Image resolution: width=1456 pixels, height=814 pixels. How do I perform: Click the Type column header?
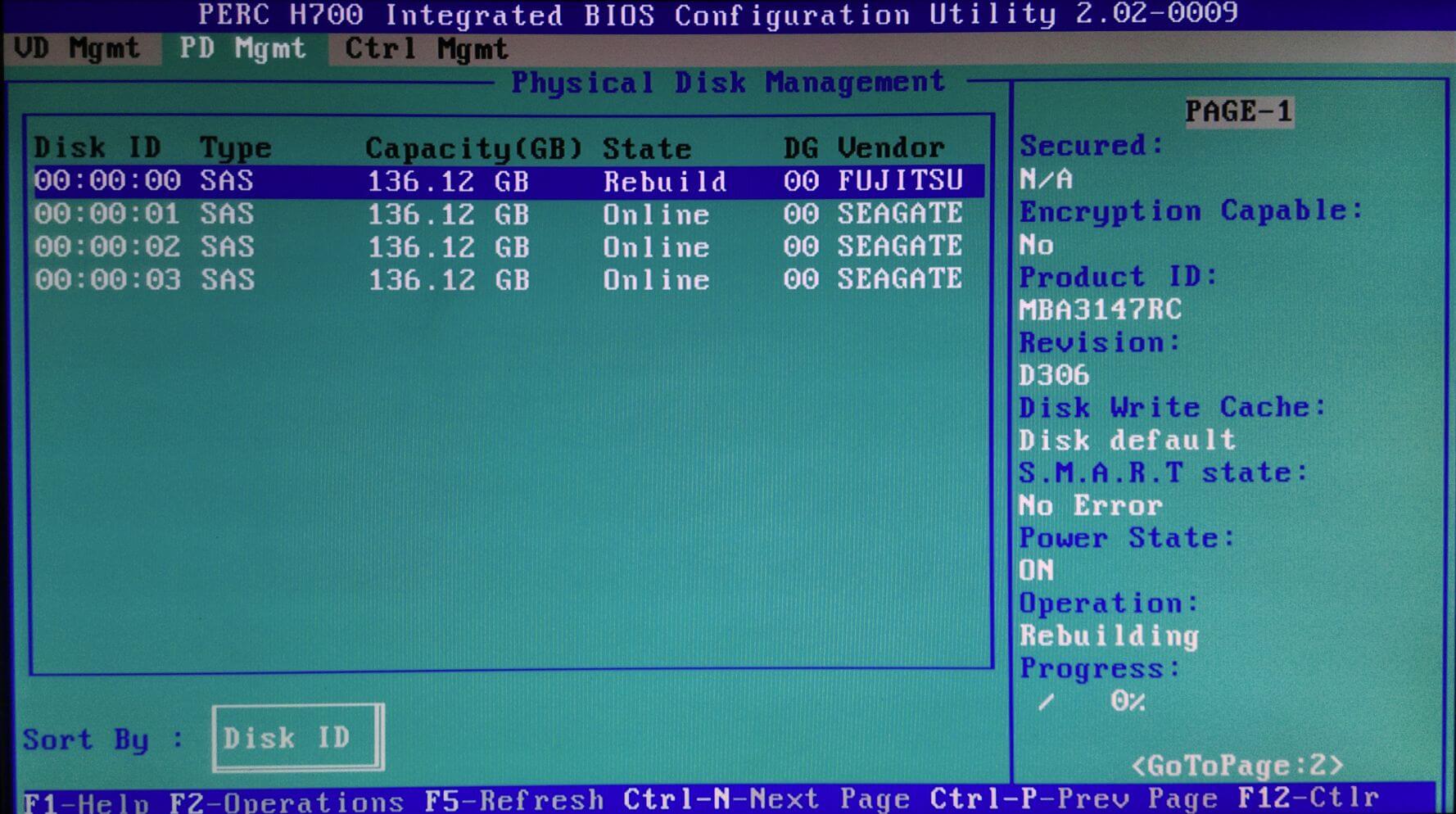[x=236, y=148]
